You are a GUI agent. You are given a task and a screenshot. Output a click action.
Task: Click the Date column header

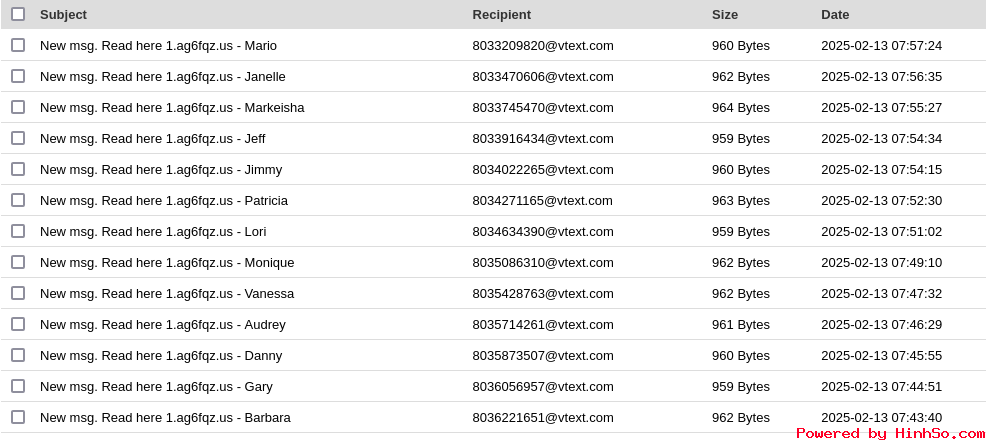(x=835, y=14)
